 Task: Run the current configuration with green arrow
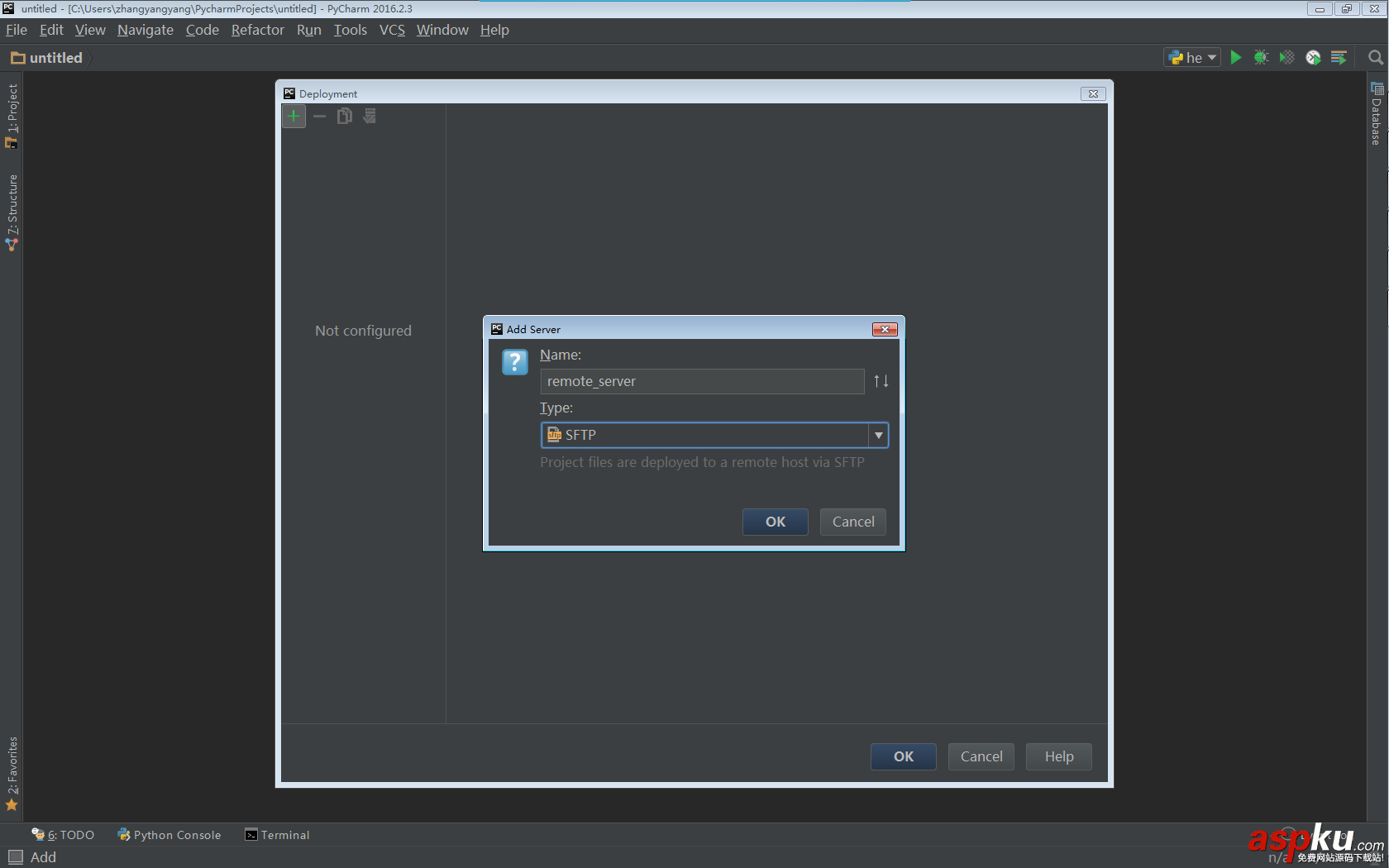point(1235,57)
